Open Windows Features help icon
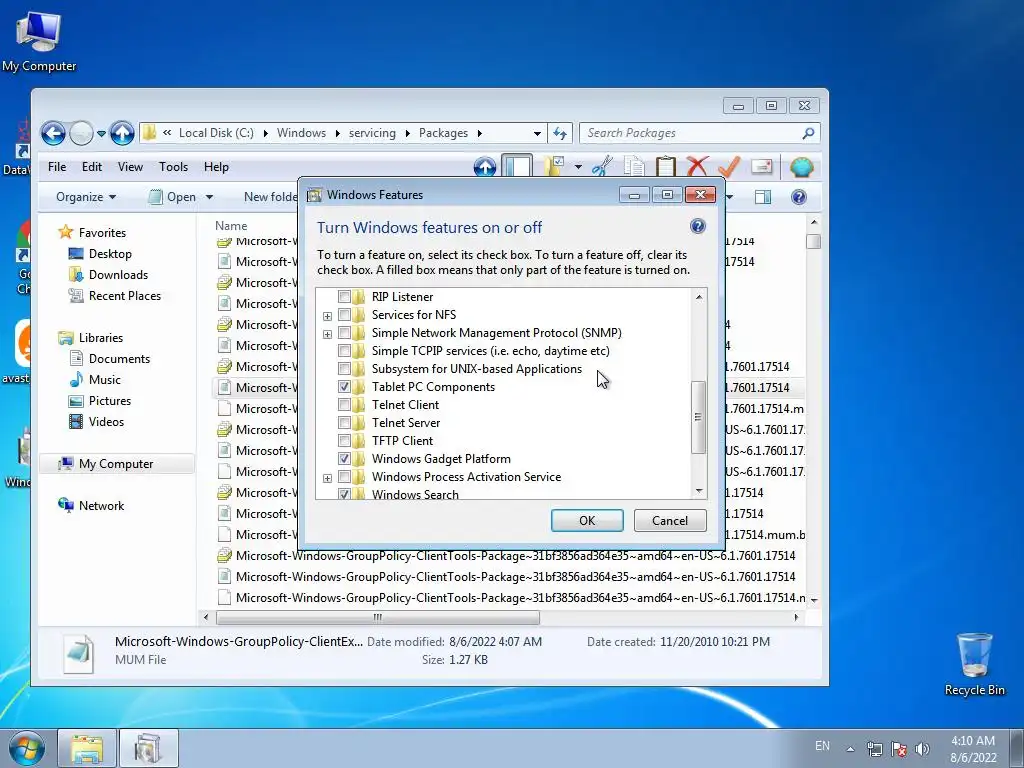 pos(697,226)
